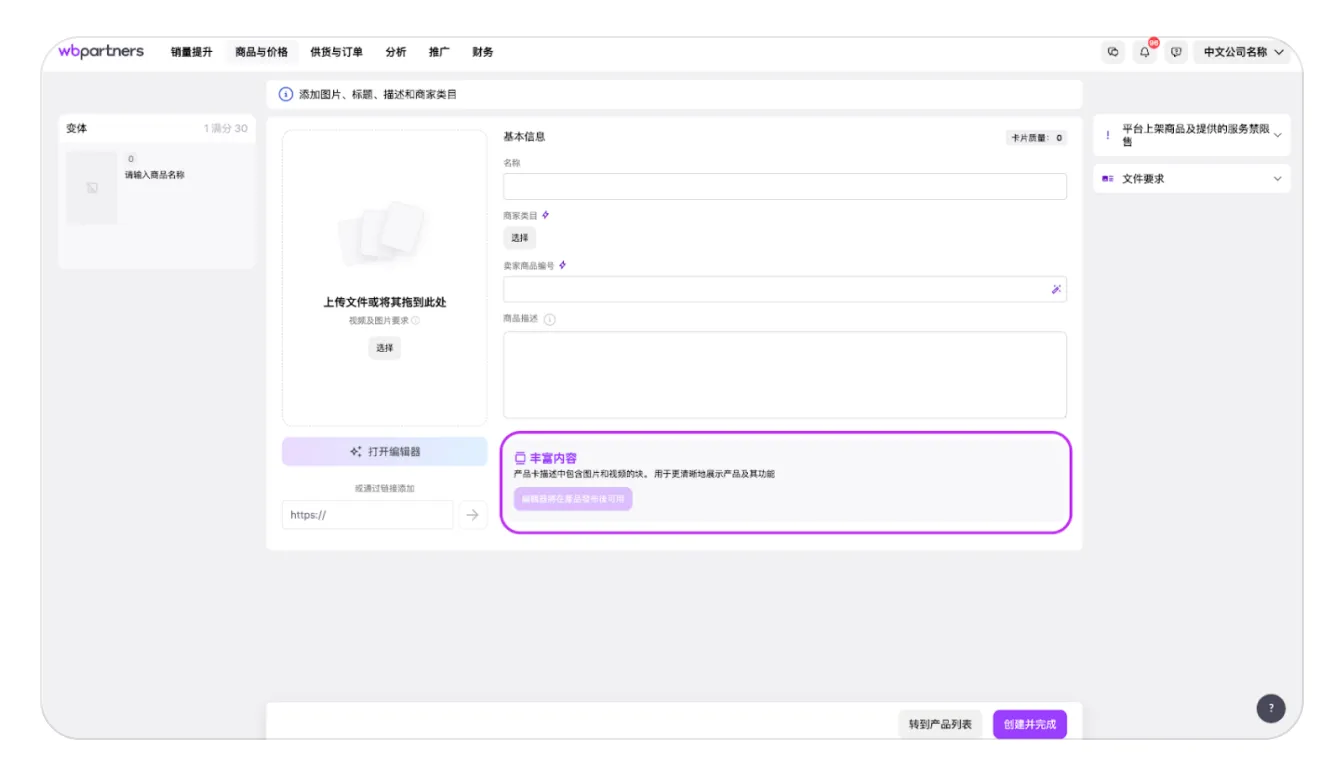
Task: Go to the 供货与订单 menu
Action: tap(336, 52)
